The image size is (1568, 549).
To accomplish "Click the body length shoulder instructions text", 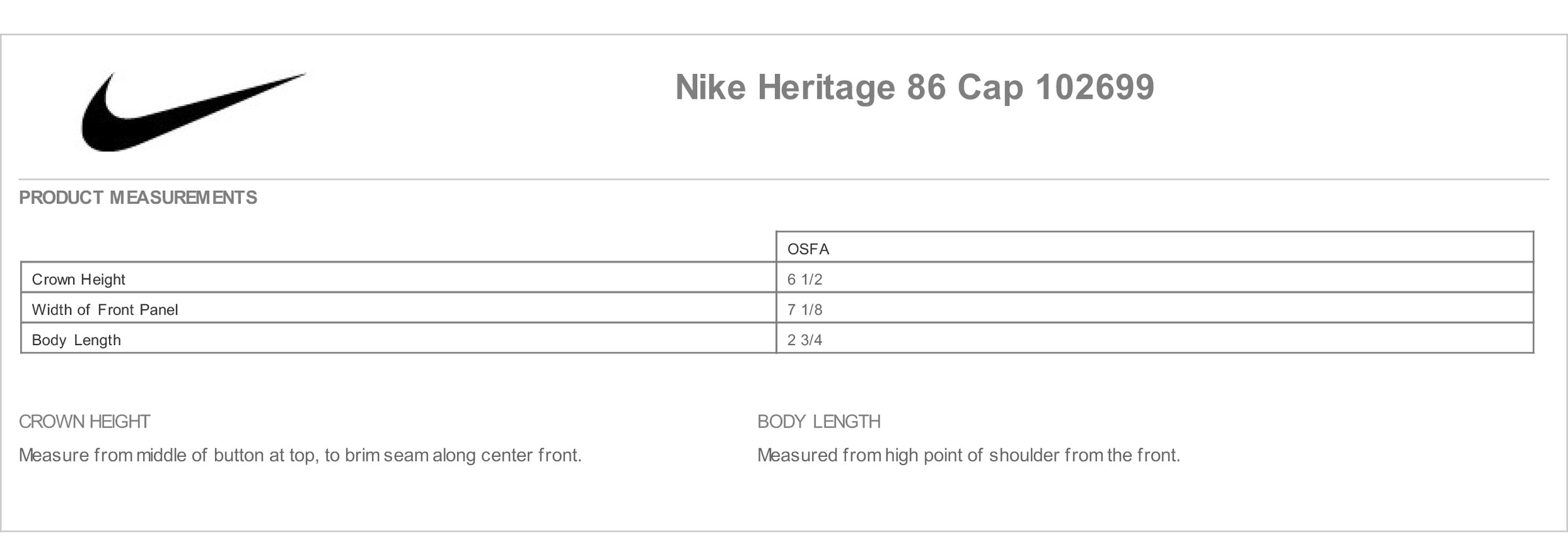I will [969, 456].
